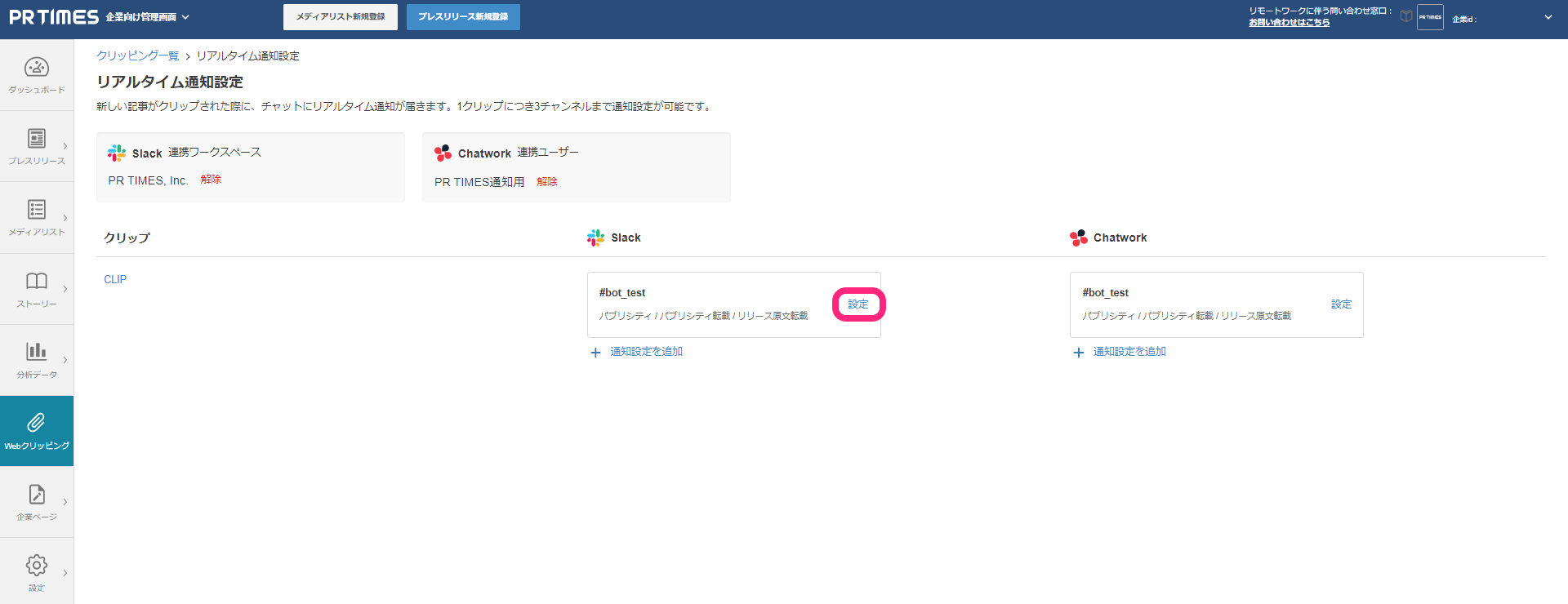Open the Web Clipping paperclip icon
The image size is (1568, 604).
click(x=36, y=422)
